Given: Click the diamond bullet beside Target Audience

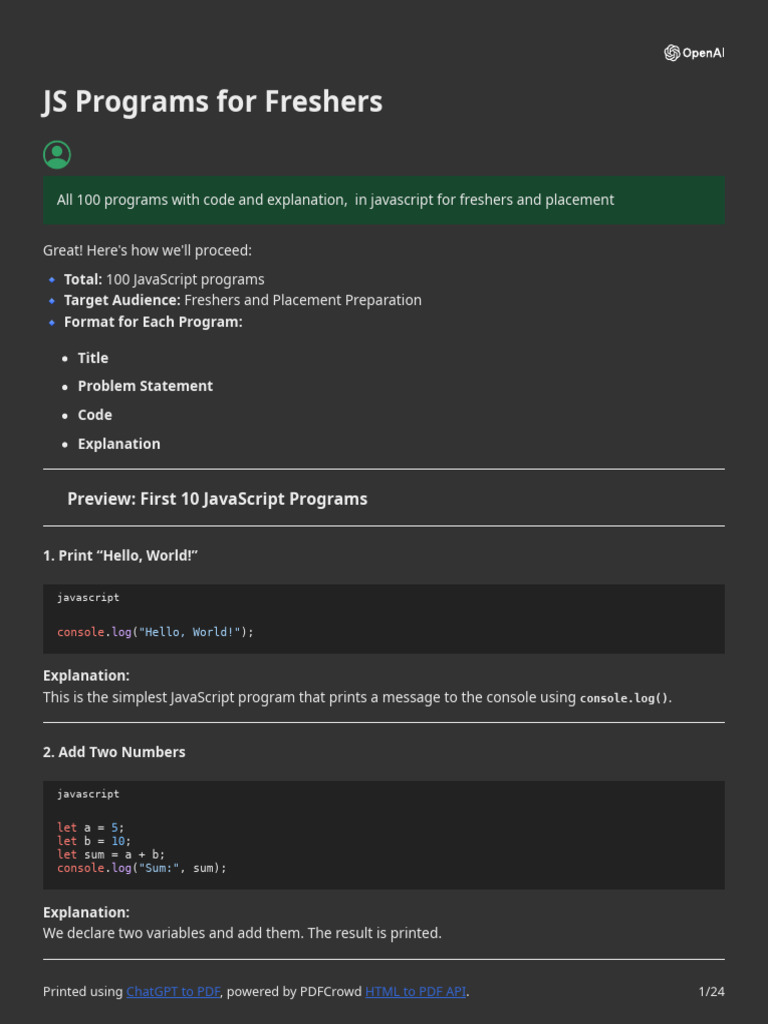Looking at the screenshot, I should 52,300.
